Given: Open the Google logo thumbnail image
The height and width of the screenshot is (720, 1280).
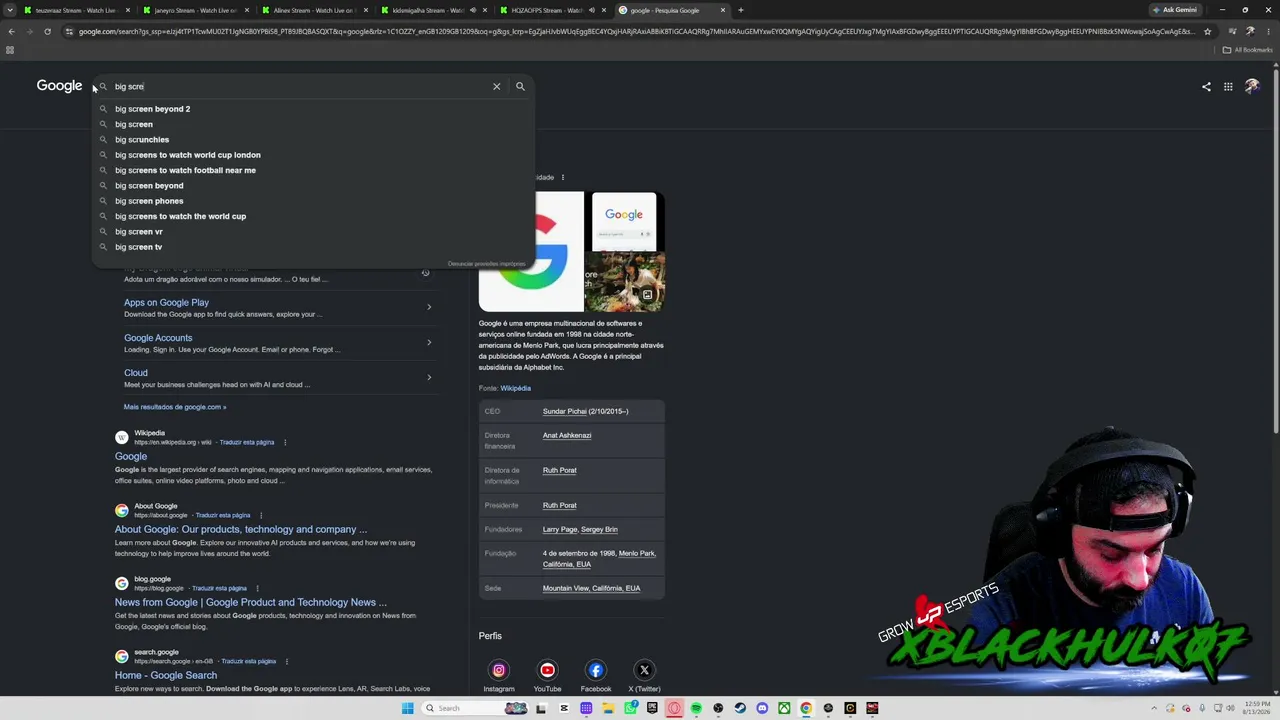Looking at the screenshot, I should pyautogui.click(x=531, y=252).
